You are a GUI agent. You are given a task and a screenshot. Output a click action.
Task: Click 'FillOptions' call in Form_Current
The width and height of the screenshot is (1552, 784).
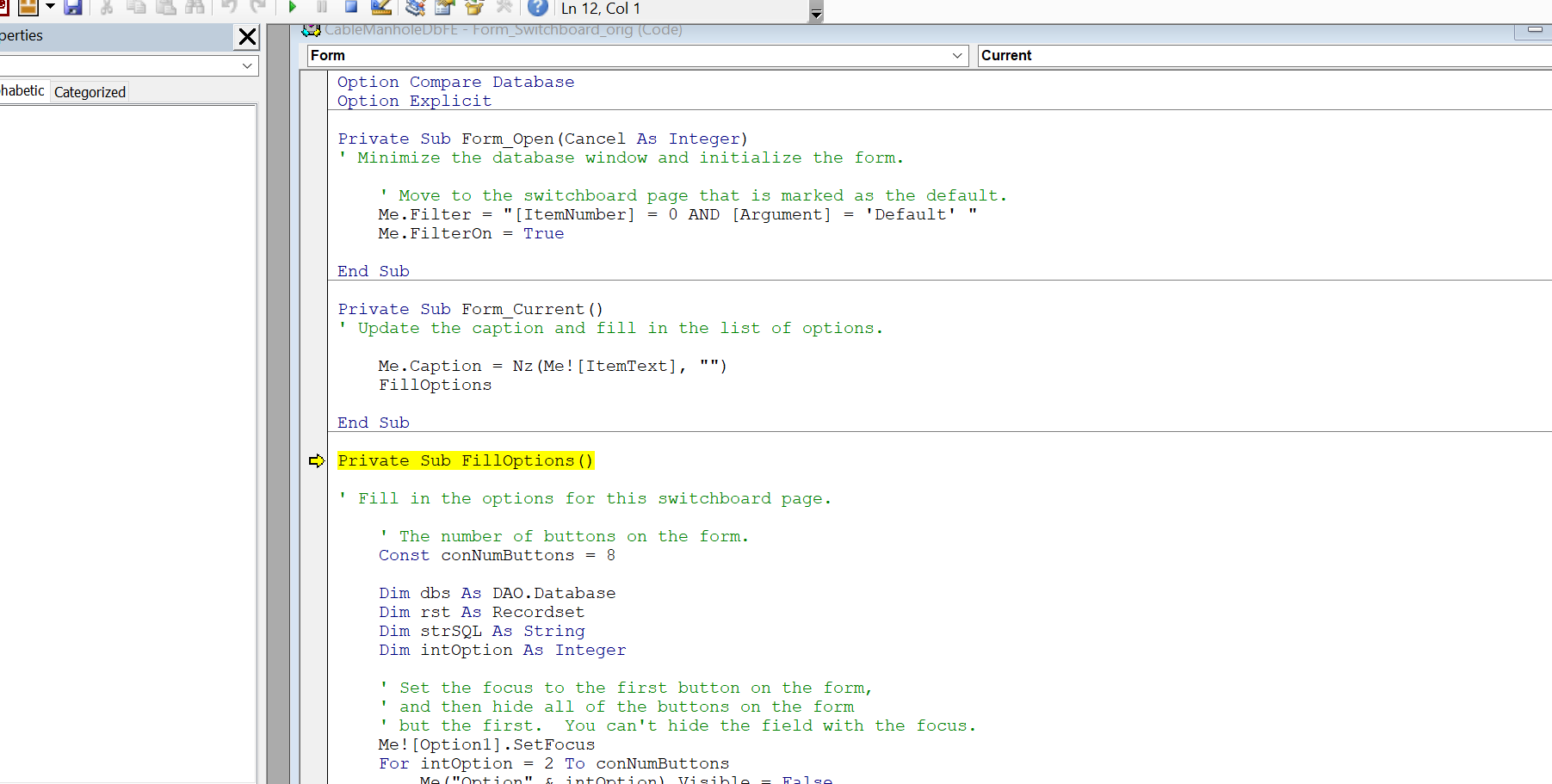[435, 385]
